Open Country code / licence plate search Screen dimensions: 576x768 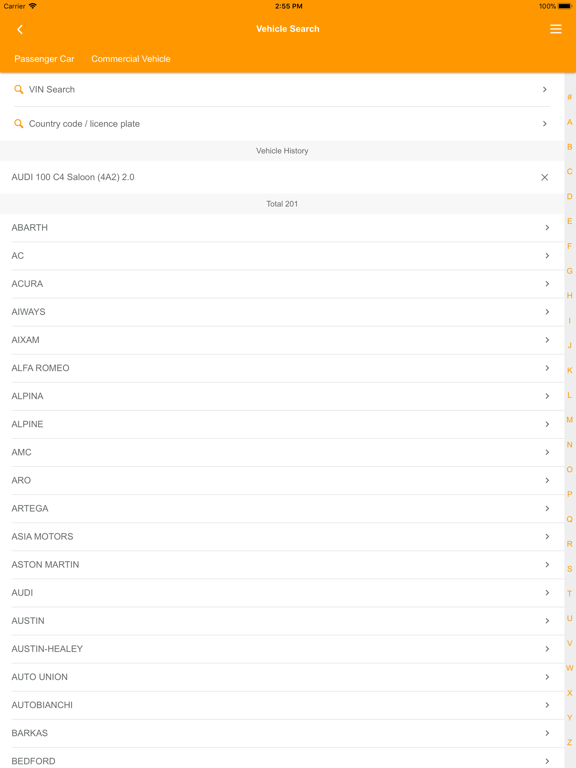click(282, 124)
